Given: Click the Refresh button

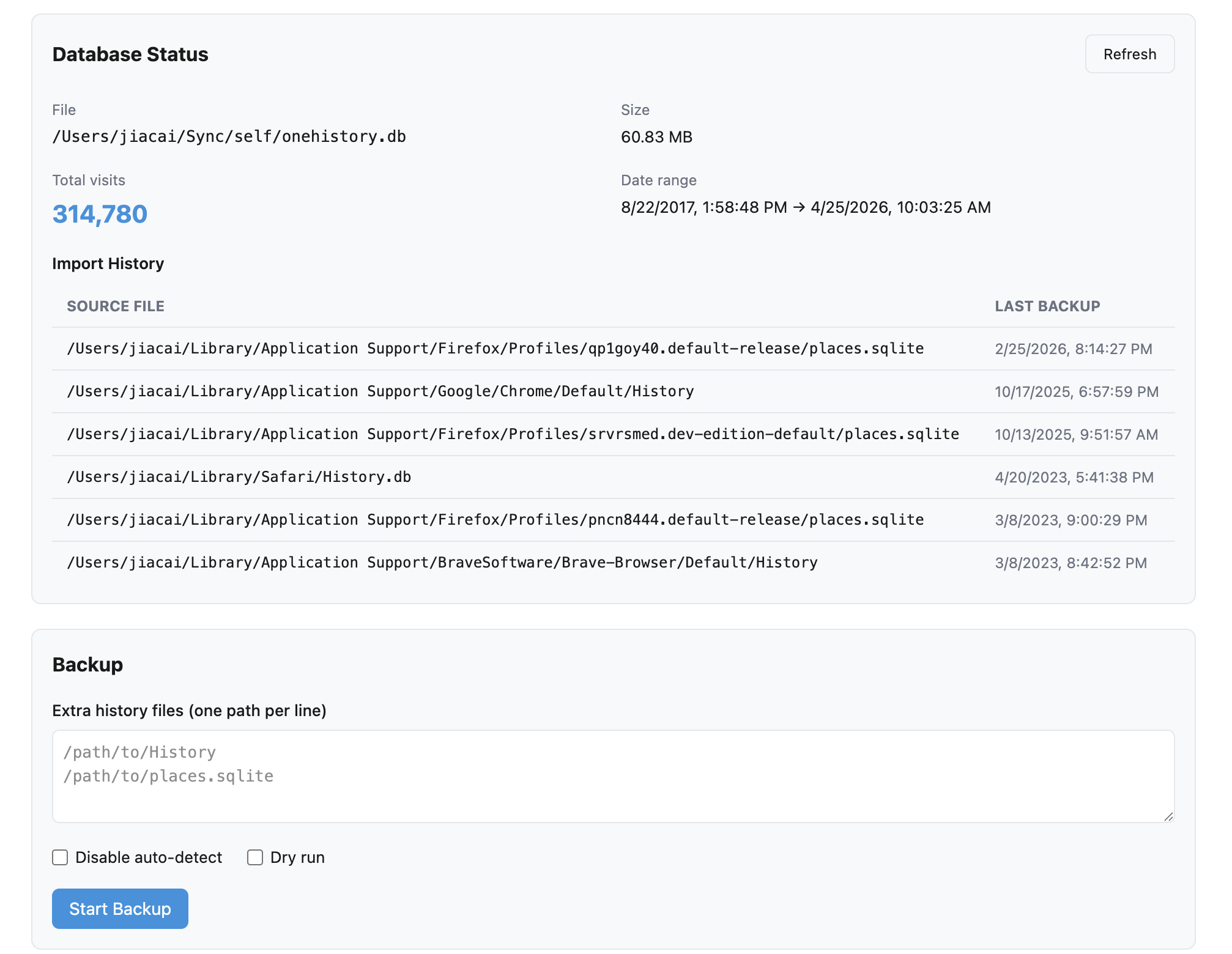Looking at the screenshot, I should [x=1129, y=54].
